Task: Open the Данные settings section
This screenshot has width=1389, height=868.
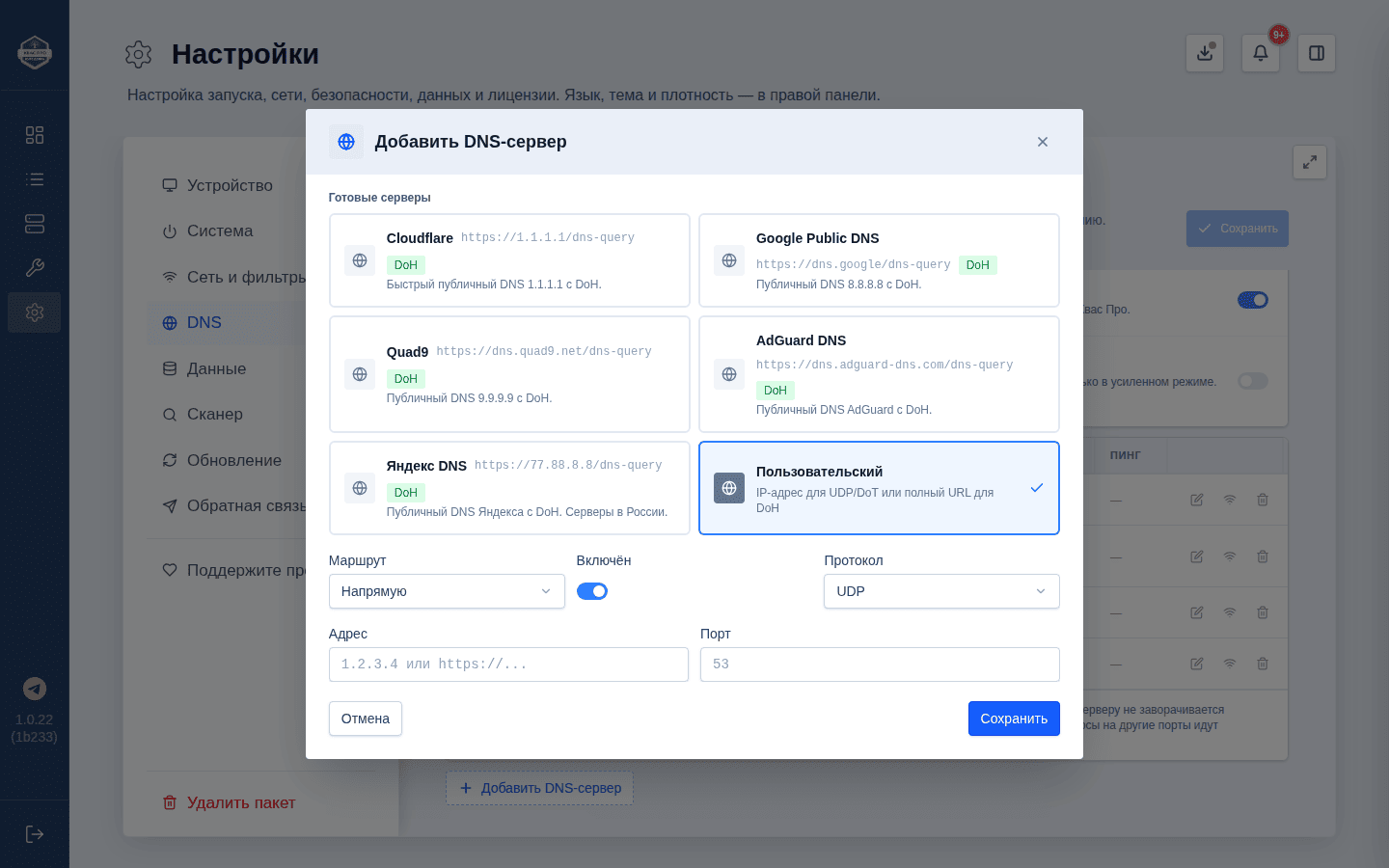Action: coord(230,368)
